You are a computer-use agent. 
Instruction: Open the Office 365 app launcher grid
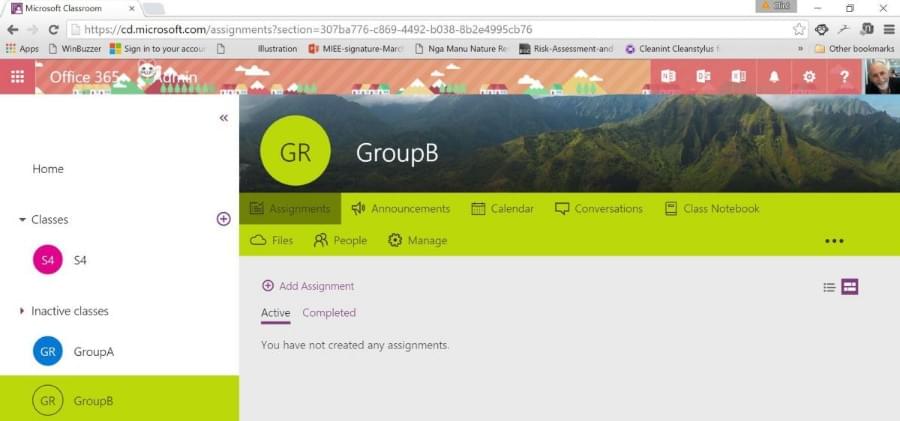17,76
